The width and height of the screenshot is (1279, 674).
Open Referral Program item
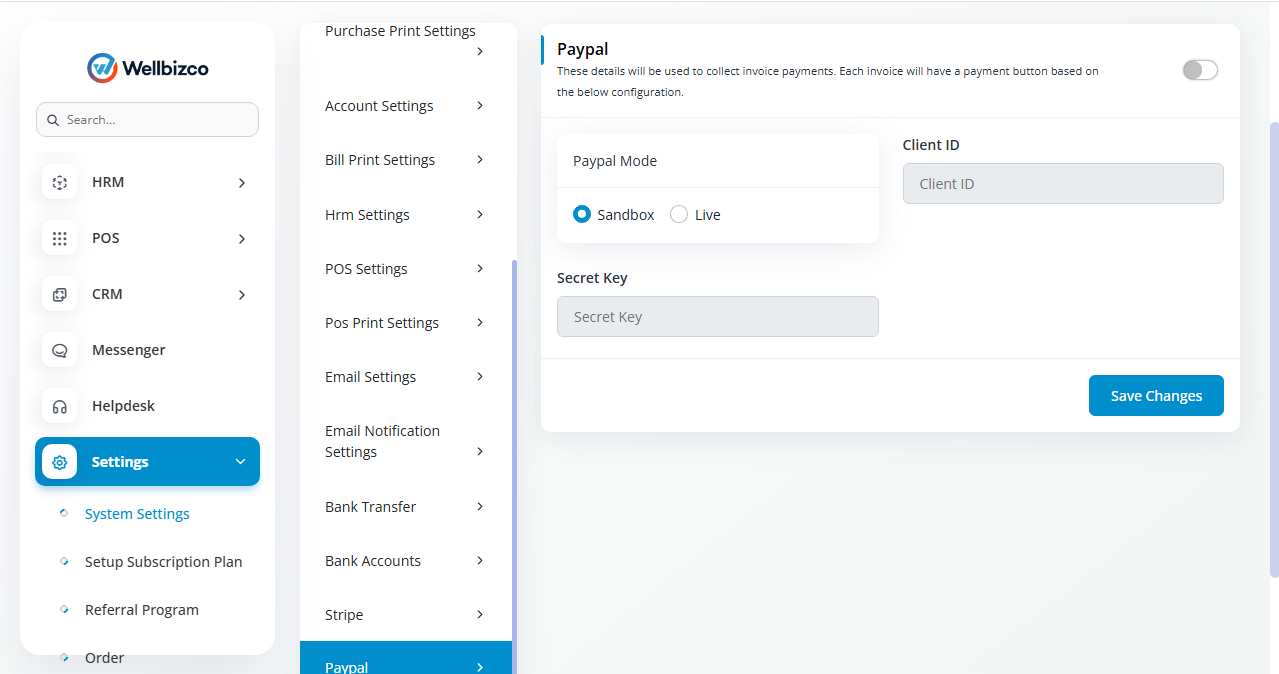click(141, 610)
